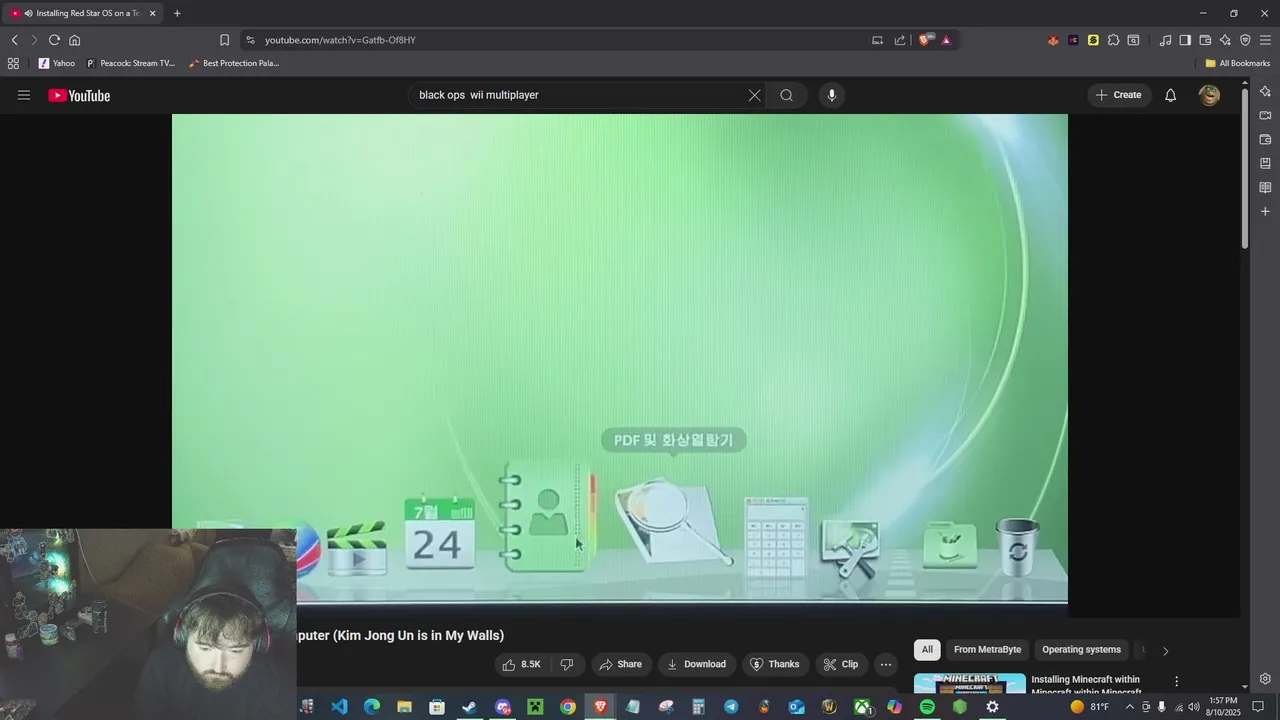This screenshot has height=720, width=1280.
Task: Open the Windows notification center
Action: point(1259,707)
